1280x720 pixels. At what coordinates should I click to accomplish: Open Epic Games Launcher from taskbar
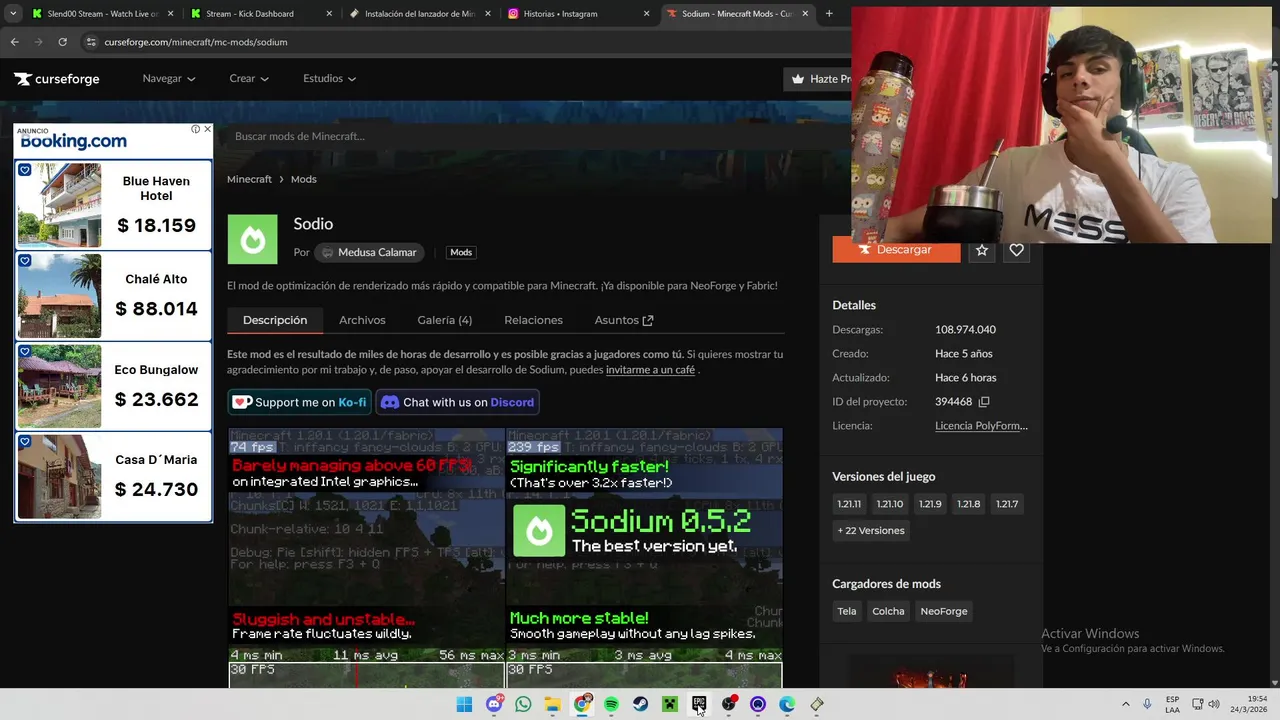pos(699,705)
